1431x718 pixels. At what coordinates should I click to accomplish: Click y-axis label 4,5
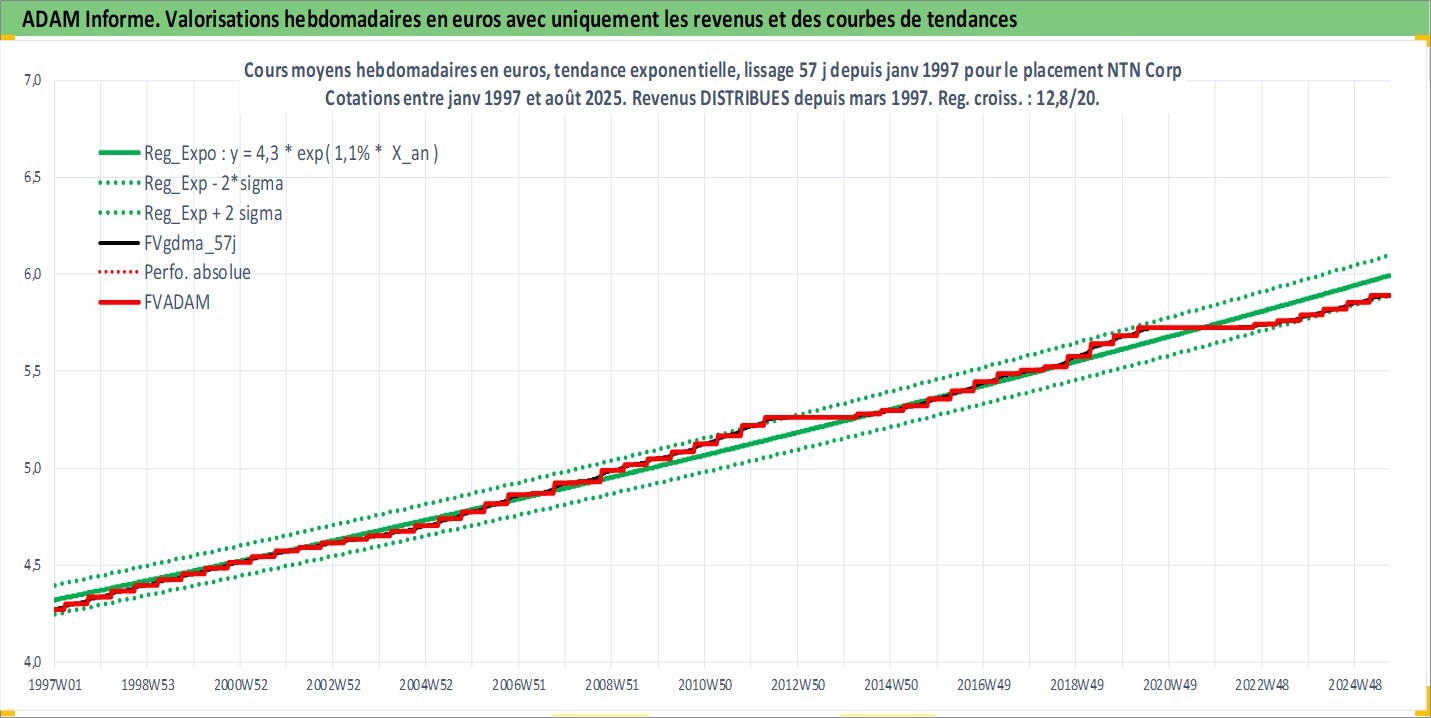tap(31, 565)
